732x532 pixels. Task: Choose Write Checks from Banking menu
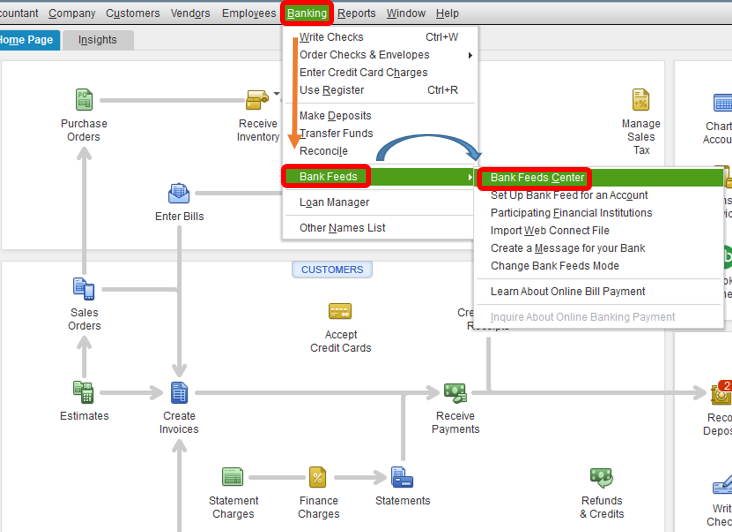(379, 37)
